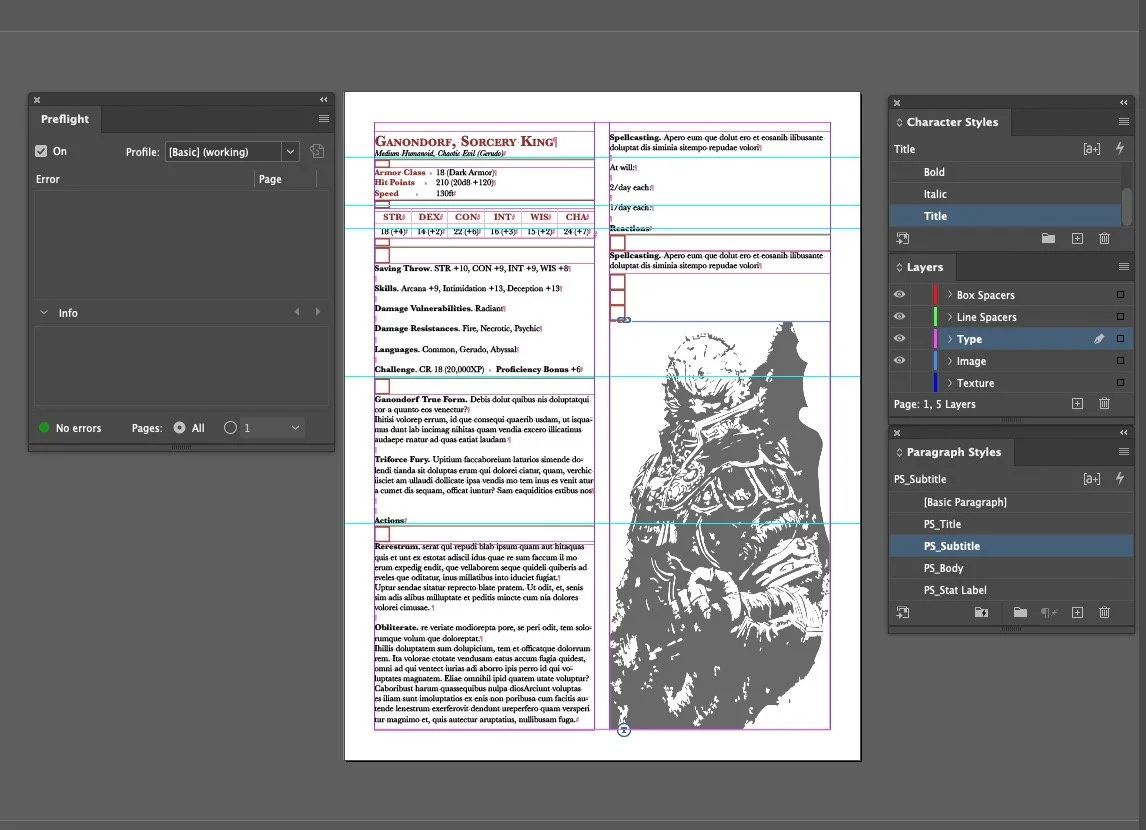The image size is (1146, 830).
Task: Open the Preflight panel menu
Action: (324, 118)
